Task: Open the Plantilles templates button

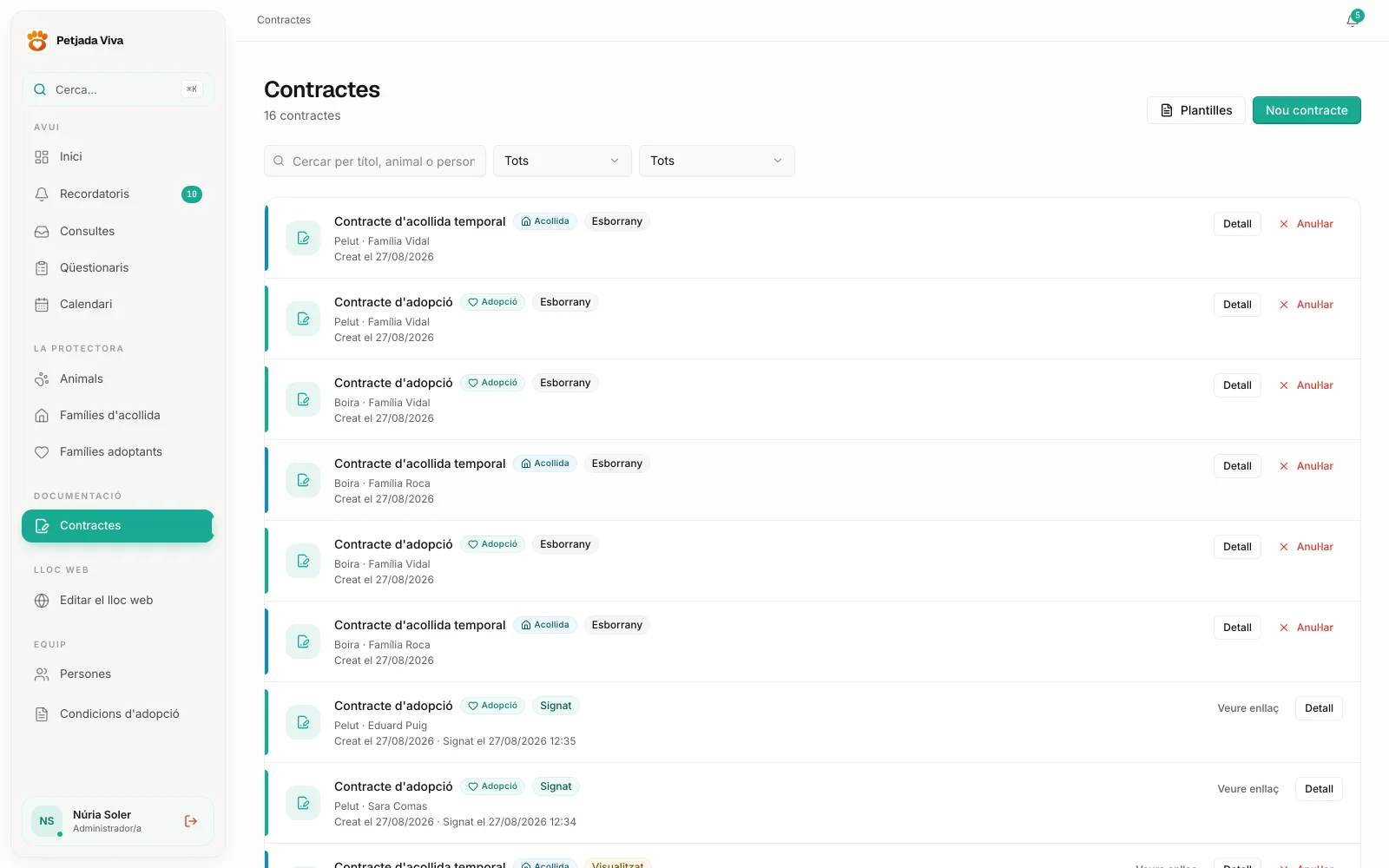Action: point(1196,110)
